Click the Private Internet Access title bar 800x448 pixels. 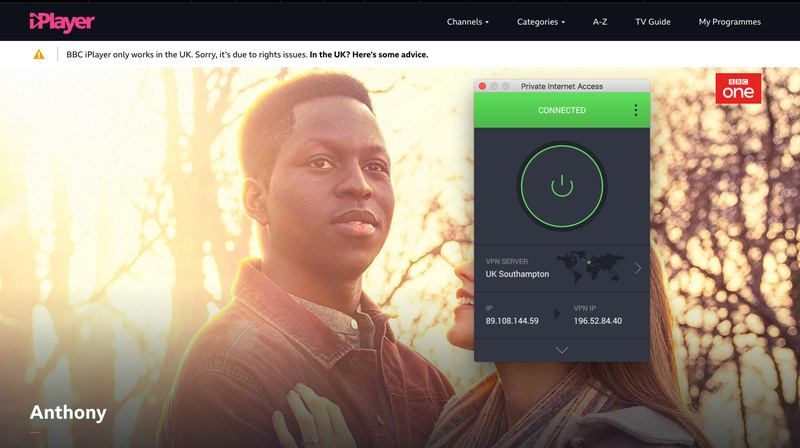pos(562,86)
